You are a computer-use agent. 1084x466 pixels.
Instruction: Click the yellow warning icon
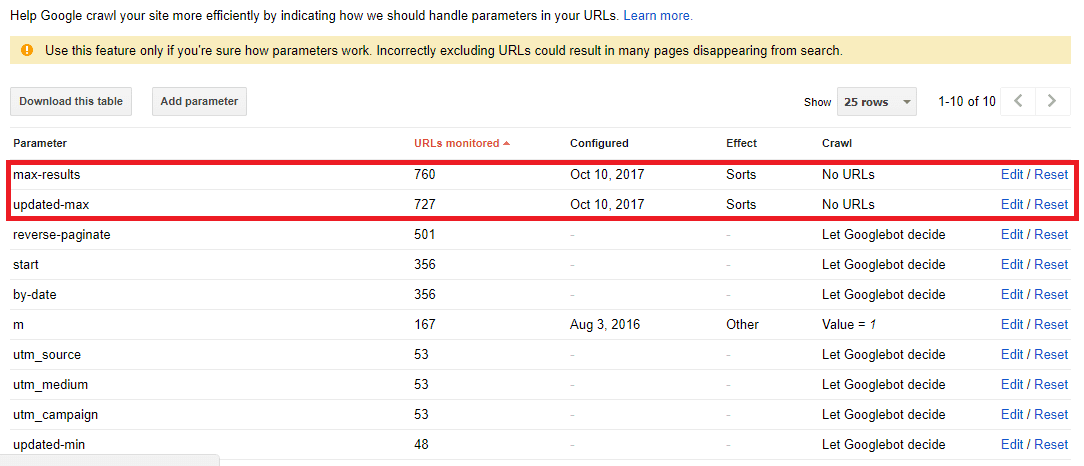click(x=26, y=50)
